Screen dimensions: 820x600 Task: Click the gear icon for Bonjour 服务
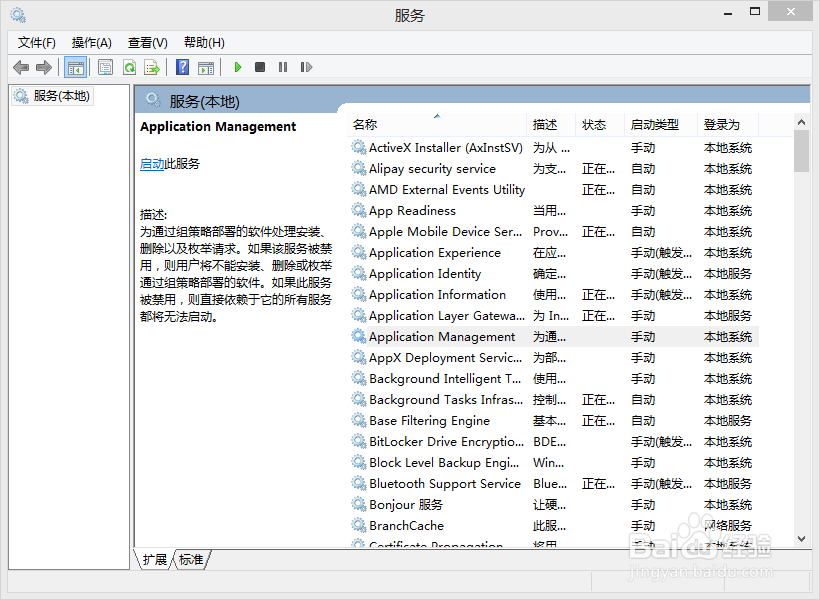pyautogui.click(x=359, y=503)
